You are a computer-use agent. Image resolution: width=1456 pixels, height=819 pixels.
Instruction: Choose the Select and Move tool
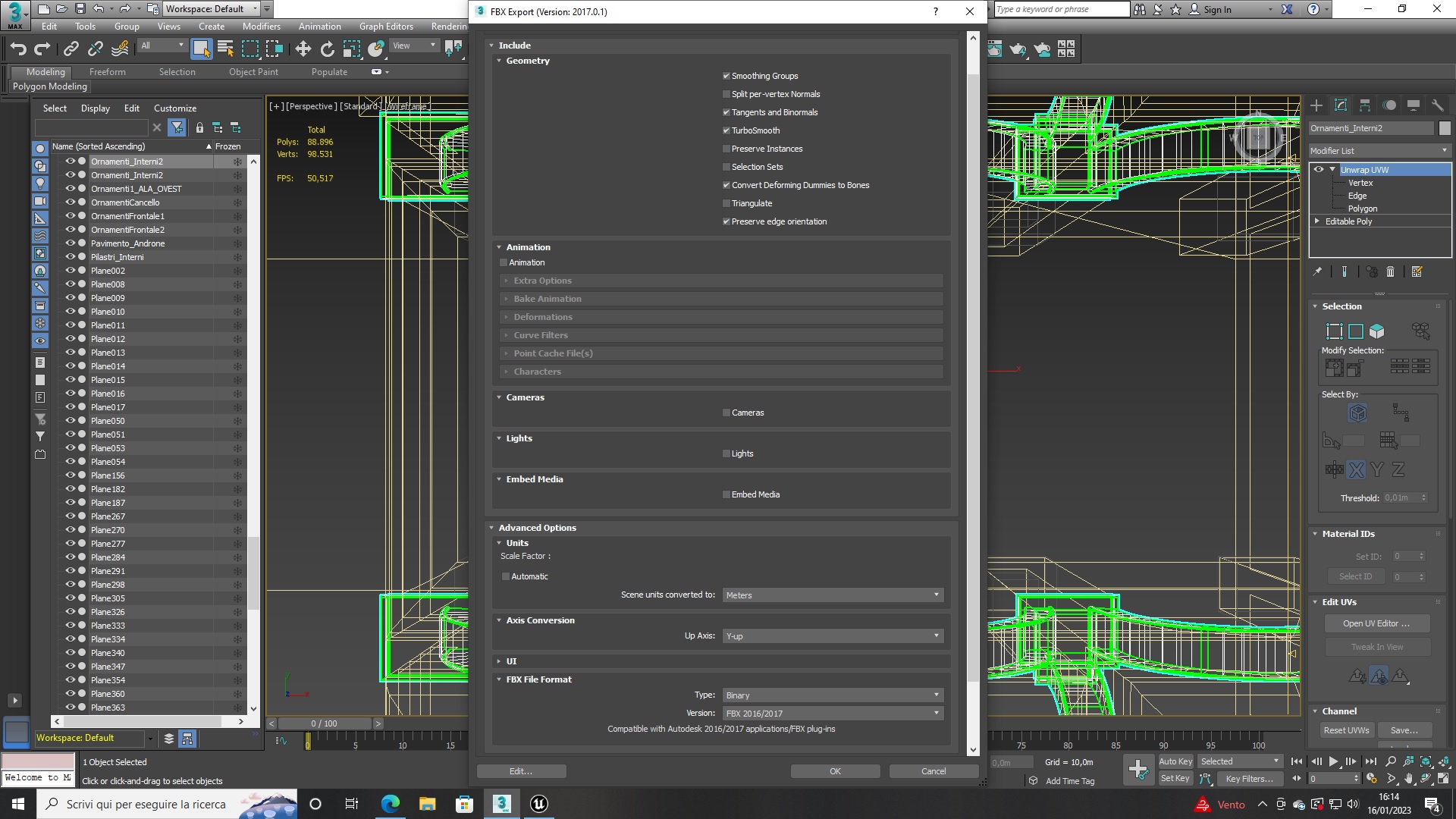303,49
